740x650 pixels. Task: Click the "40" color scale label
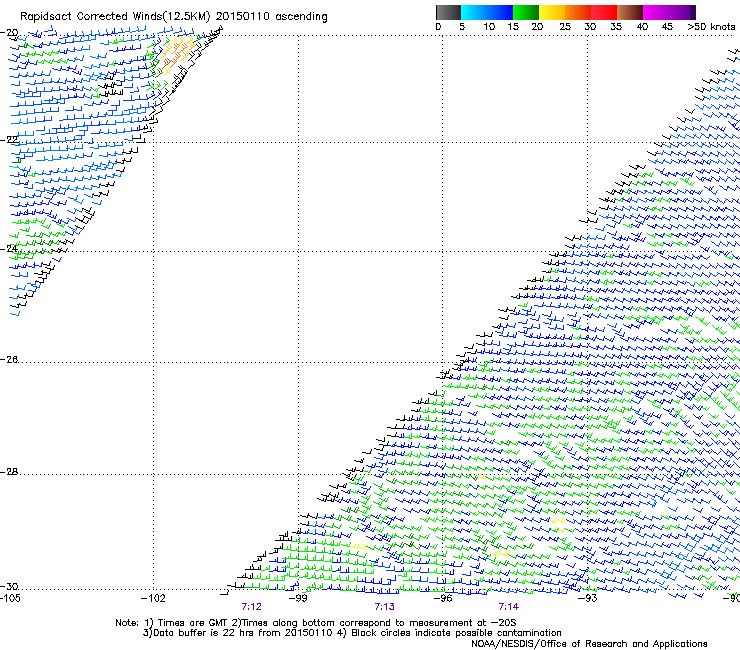642,27
